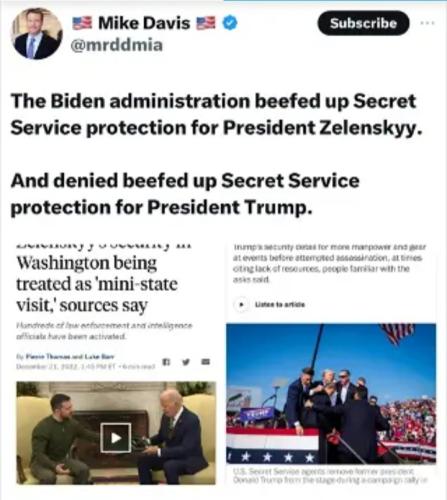The height and width of the screenshot is (500, 447).
Task: Open the @mrddmia handle link
Action: 117,45
